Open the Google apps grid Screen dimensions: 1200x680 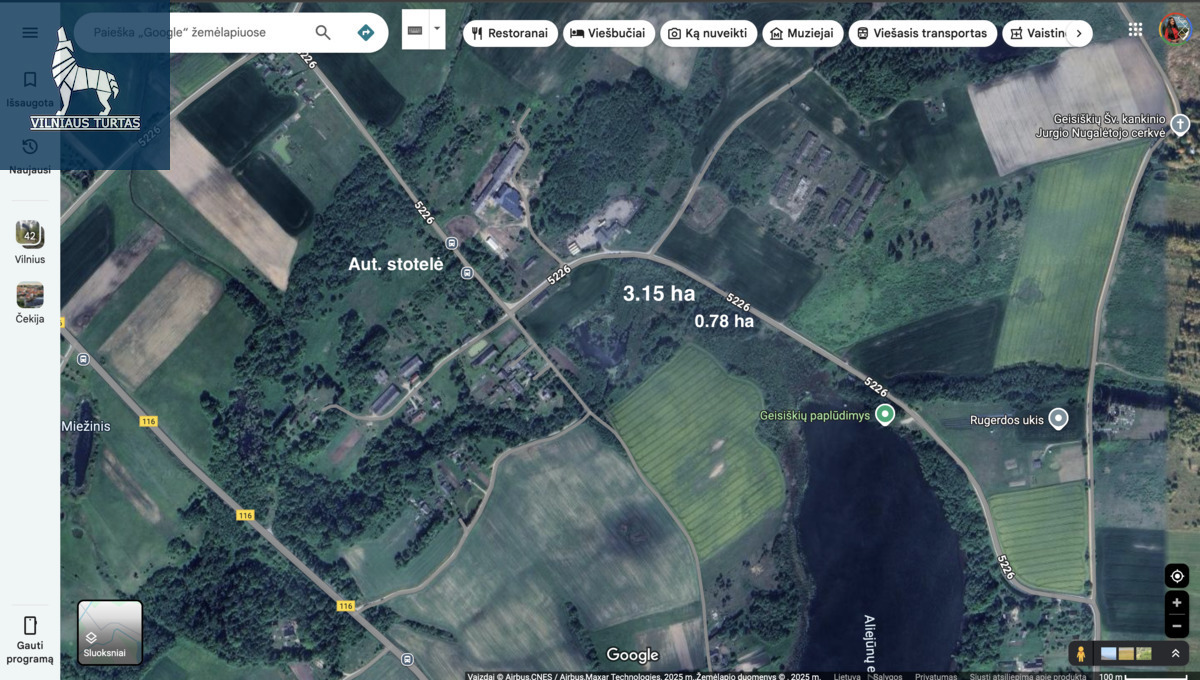pos(1135,29)
